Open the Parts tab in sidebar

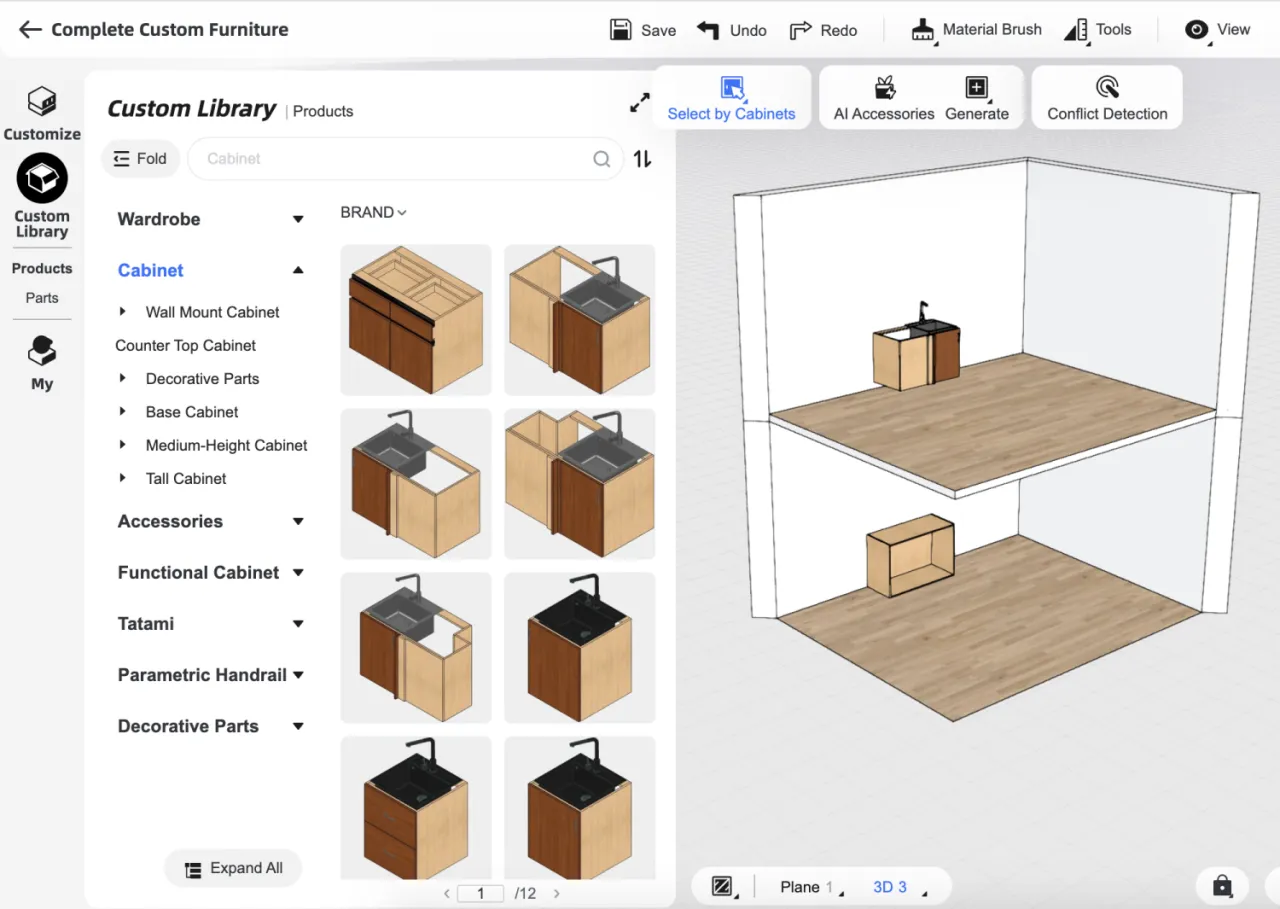coord(42,298)
